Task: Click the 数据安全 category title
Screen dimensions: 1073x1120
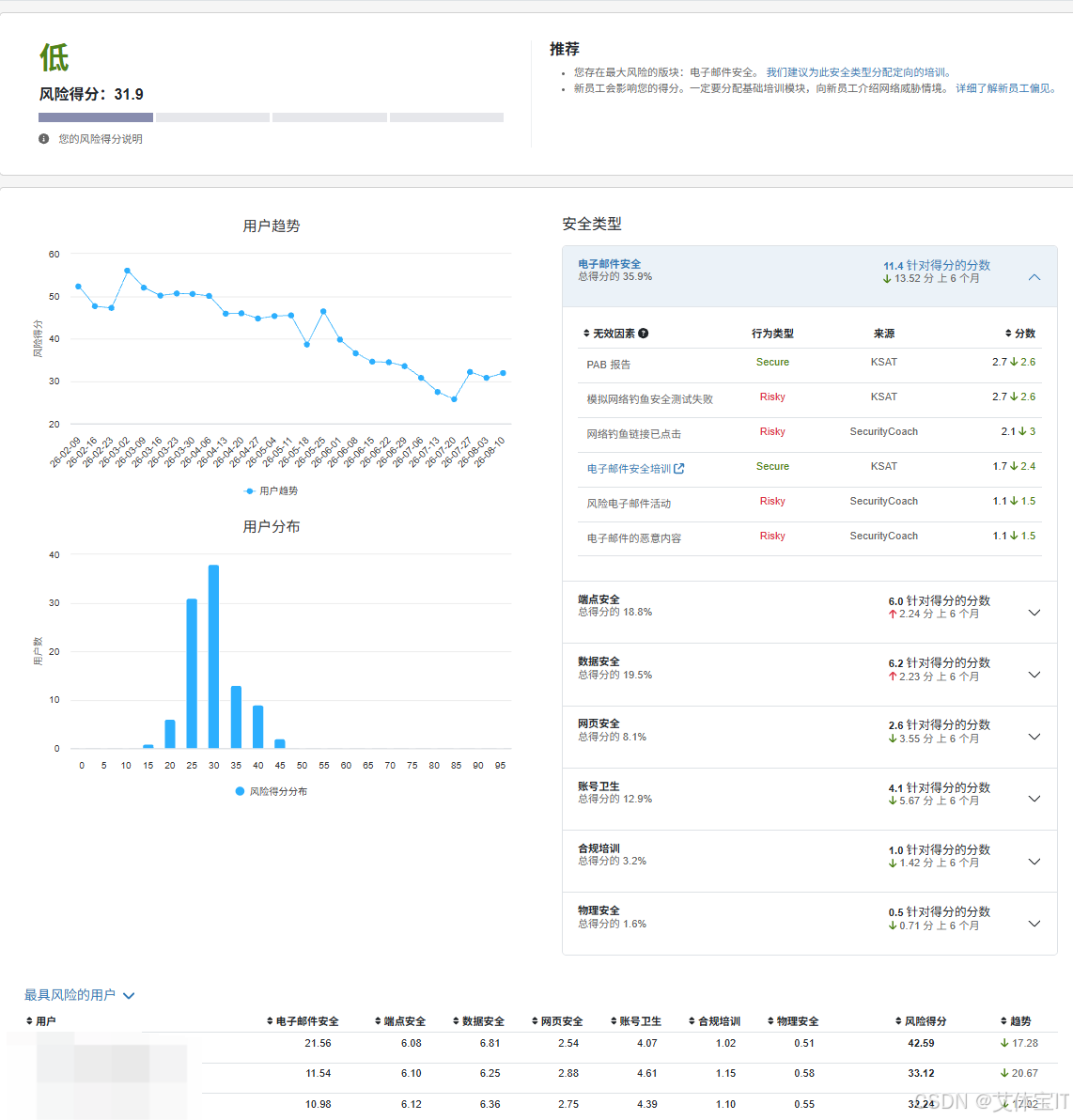Action: point(599,661)
